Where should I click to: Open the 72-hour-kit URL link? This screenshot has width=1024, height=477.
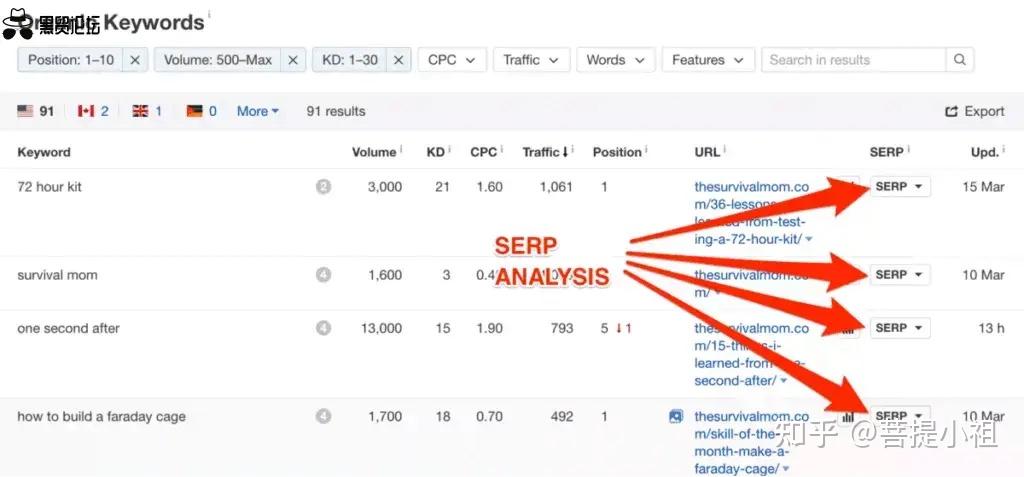pyautogui.click(x=752, y=213)
